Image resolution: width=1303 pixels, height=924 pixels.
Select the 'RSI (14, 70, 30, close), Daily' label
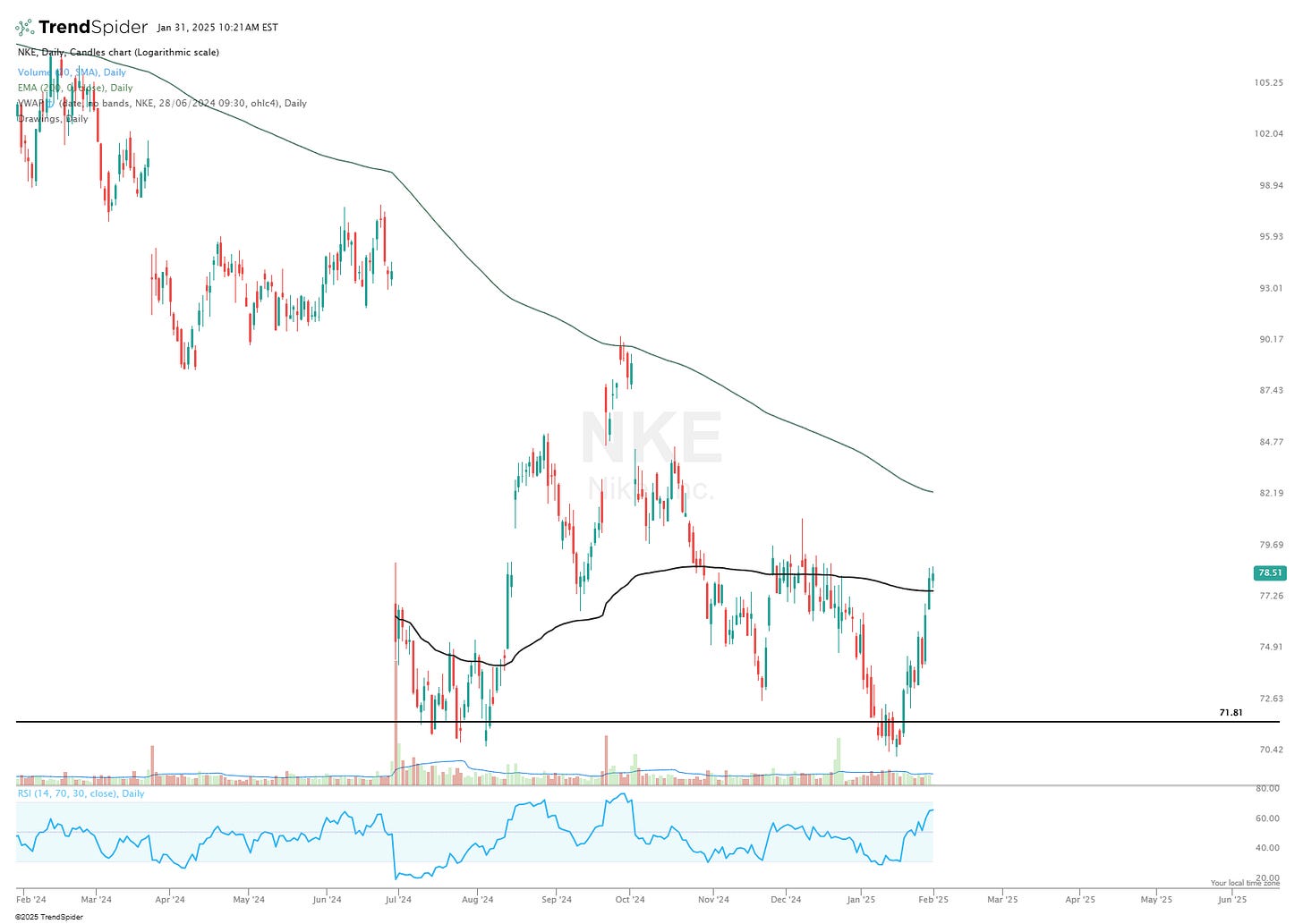81,793
